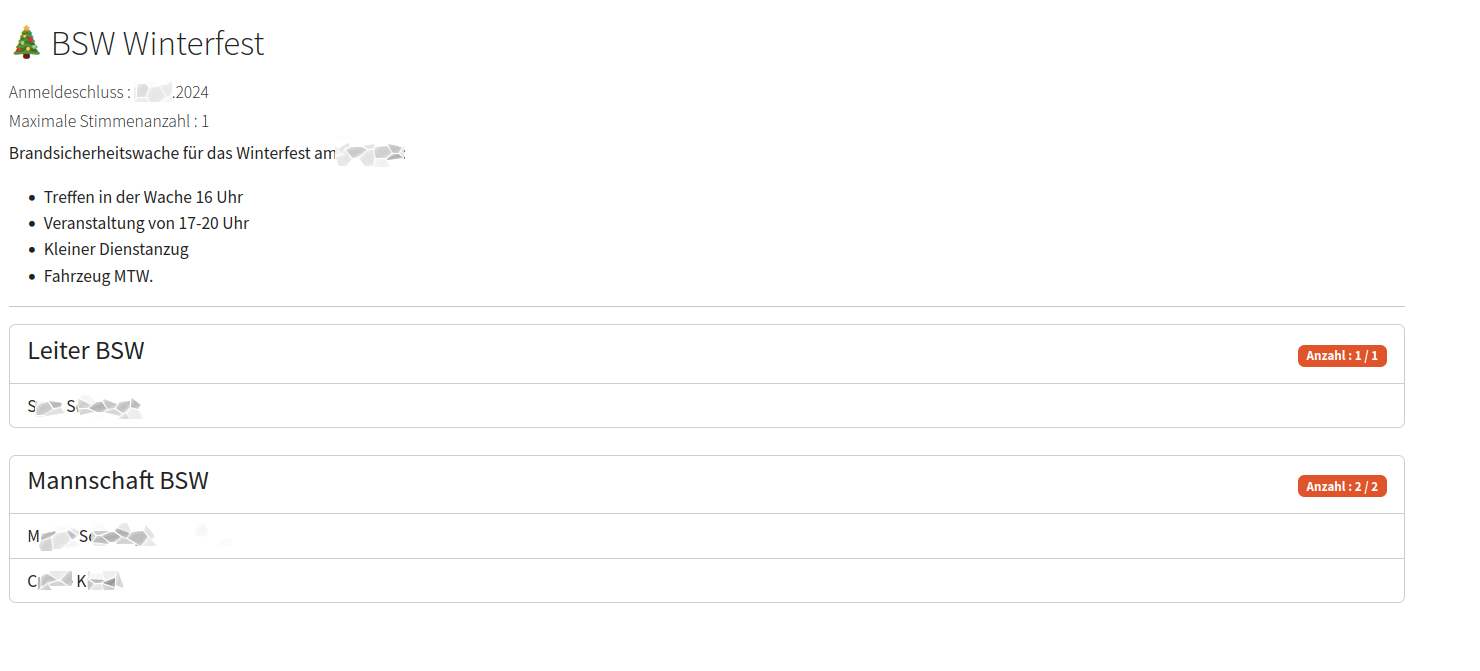Click the BSW Winterfest page title
Image resolution: width=1480 pixels, height=671 pixels.
coord(158,43)
